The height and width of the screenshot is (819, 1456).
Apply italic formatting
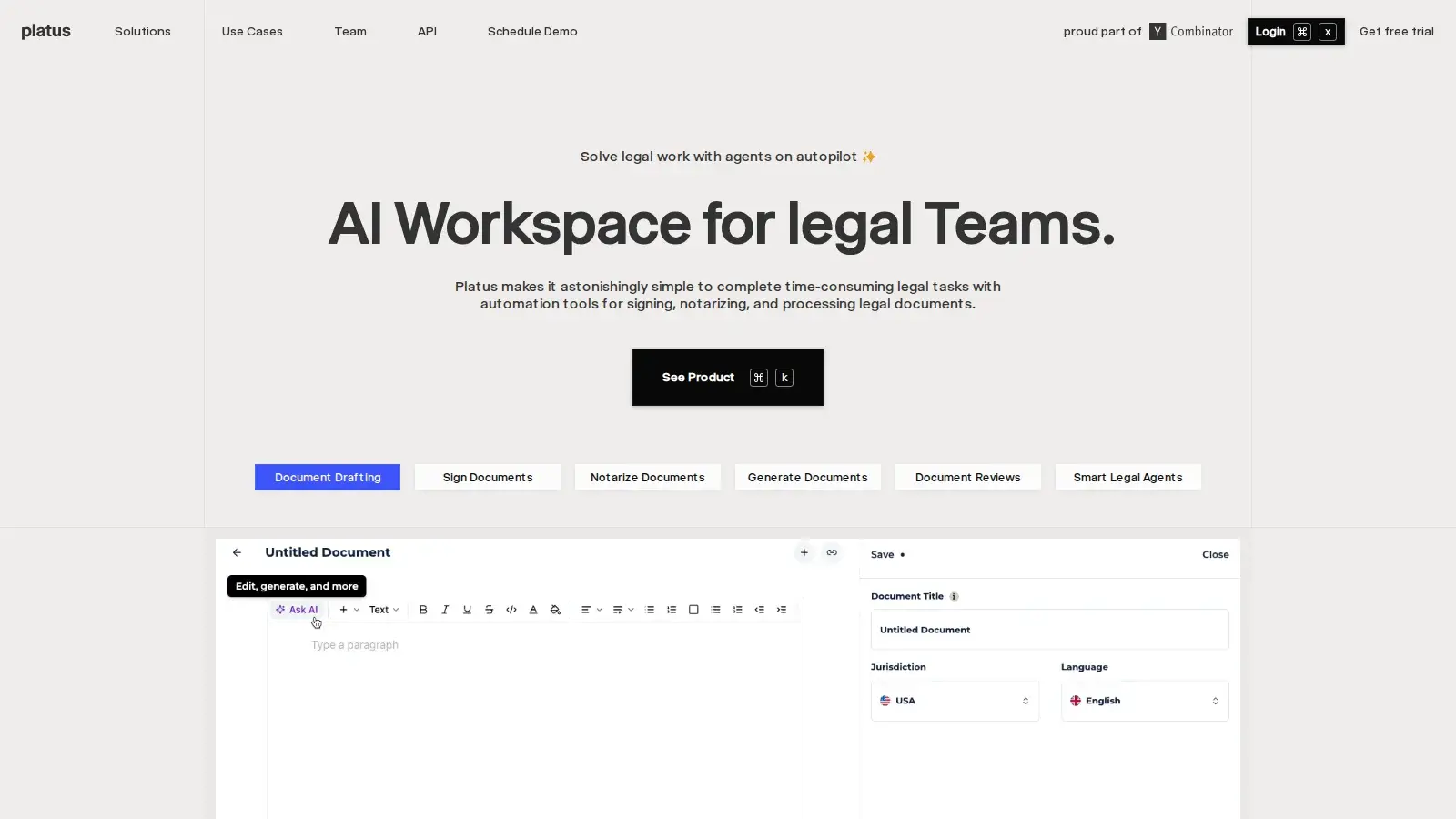(445, 610)
